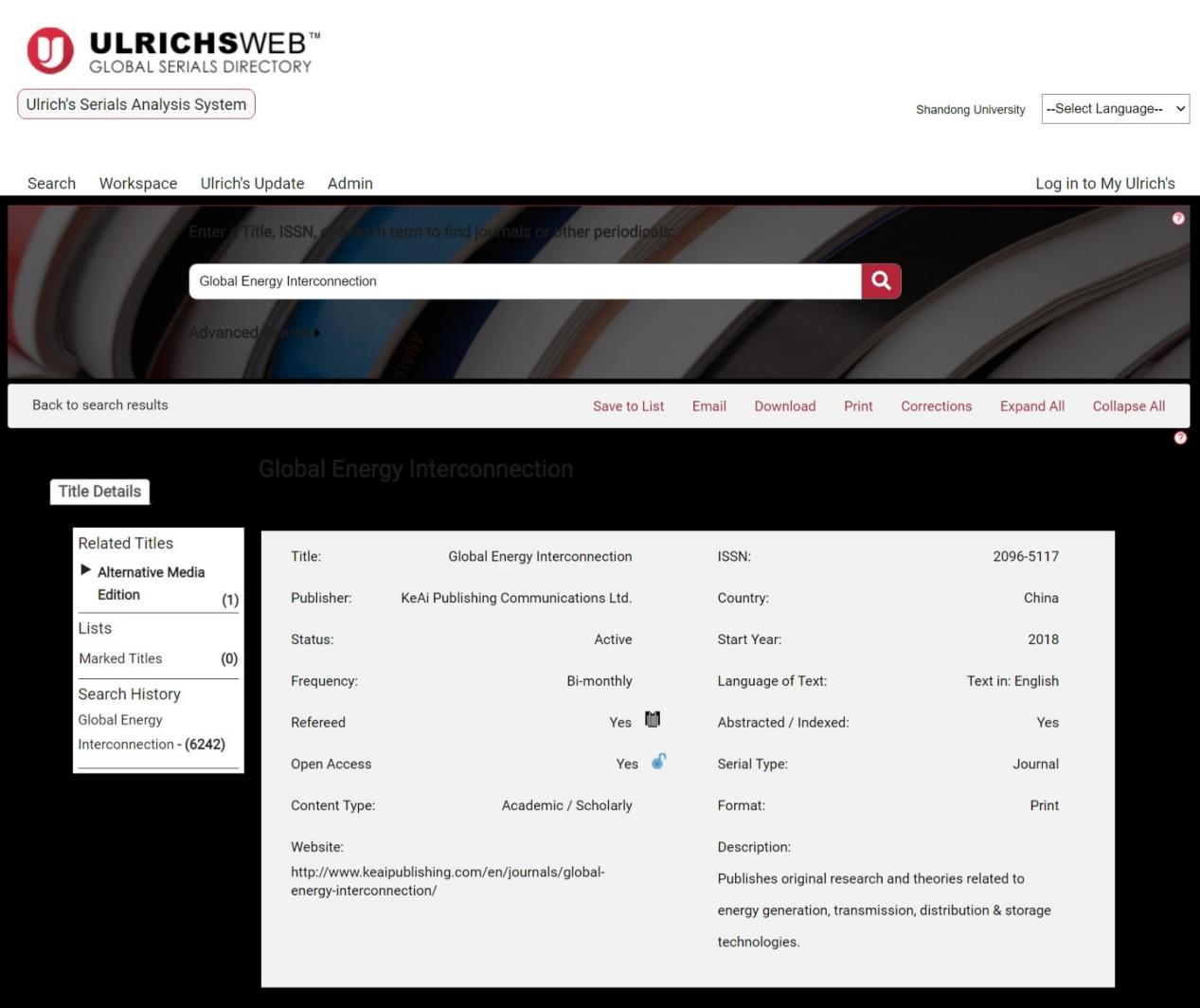
Task: Log in to My Ulrich's
Action: 1105,184
